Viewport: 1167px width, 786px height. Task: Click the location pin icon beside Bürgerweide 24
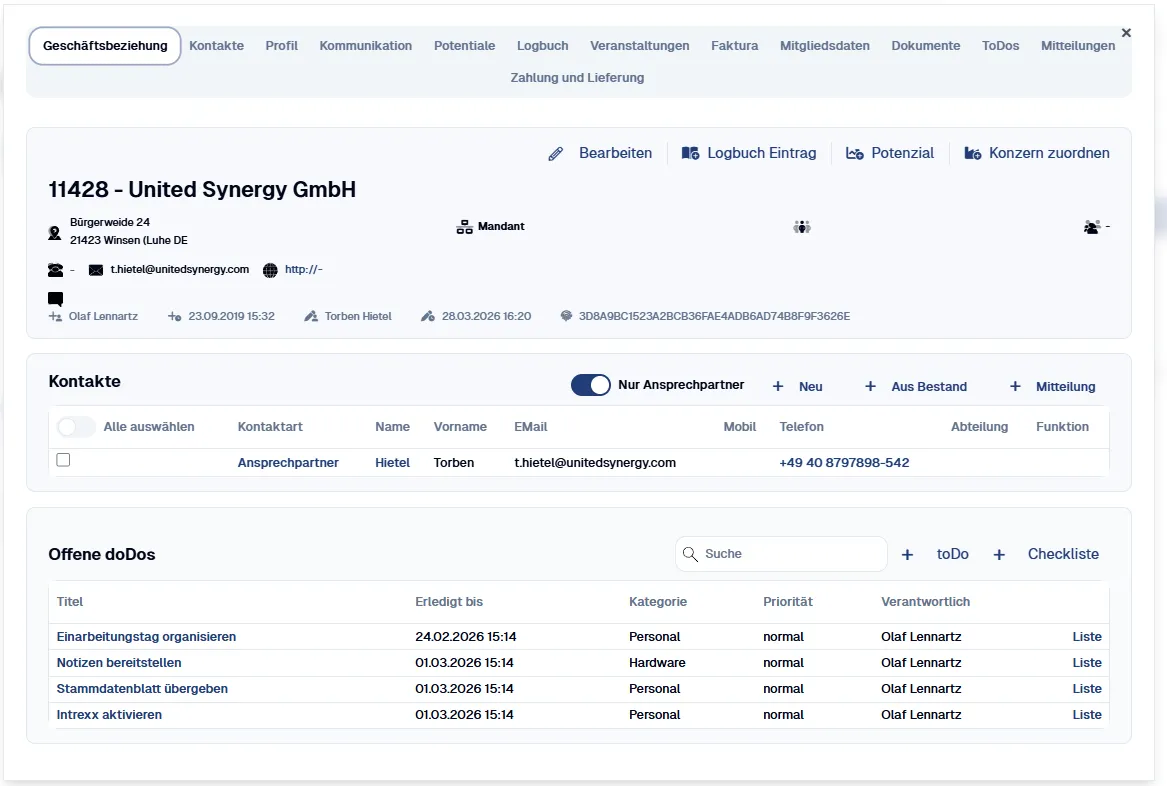coord(54,231)
